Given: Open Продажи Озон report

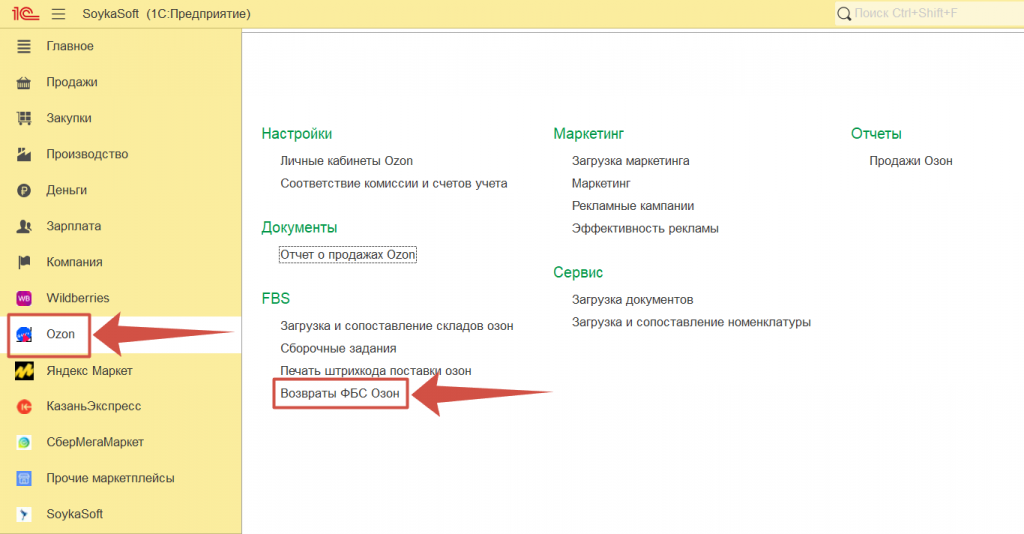Looking at the screenshot, I should tap(910, 160).
